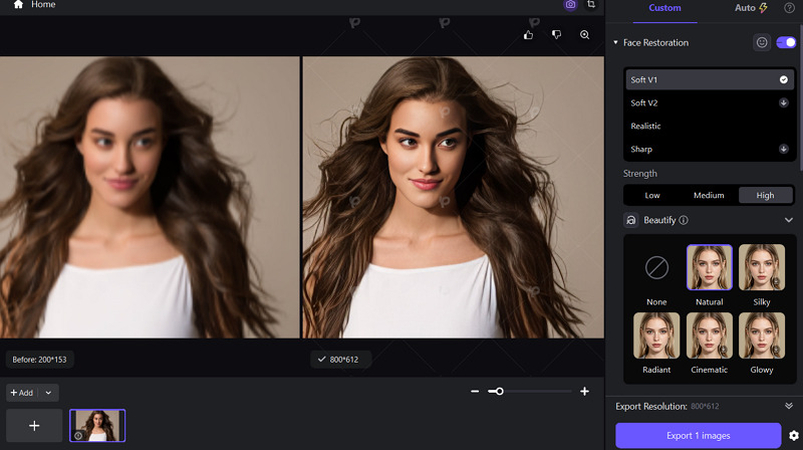Screen dimensions: 803x450
Task: Go to Home via house icon
Action: point(18,5)
